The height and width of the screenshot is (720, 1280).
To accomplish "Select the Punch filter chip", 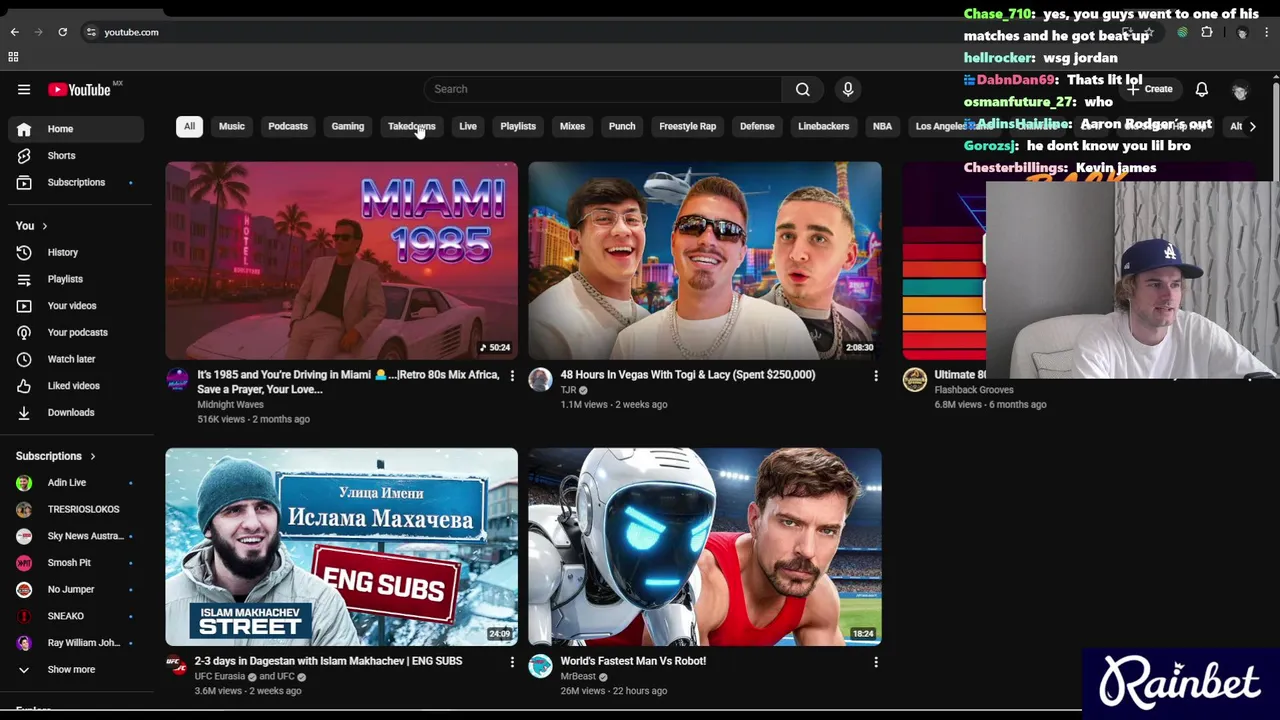I will click(622, 126).
